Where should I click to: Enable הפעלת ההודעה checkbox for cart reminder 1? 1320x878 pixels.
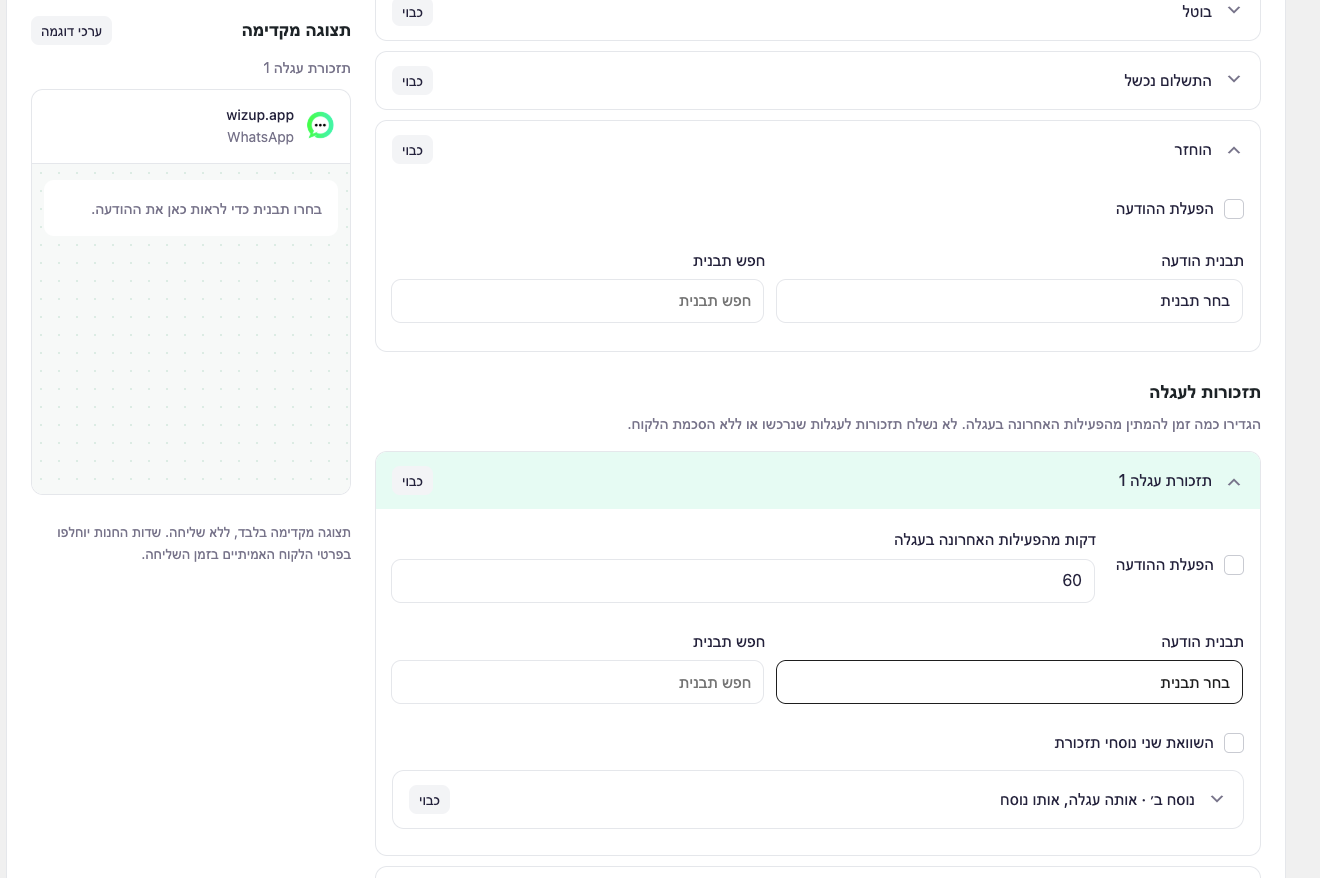tap(1234, 565)
